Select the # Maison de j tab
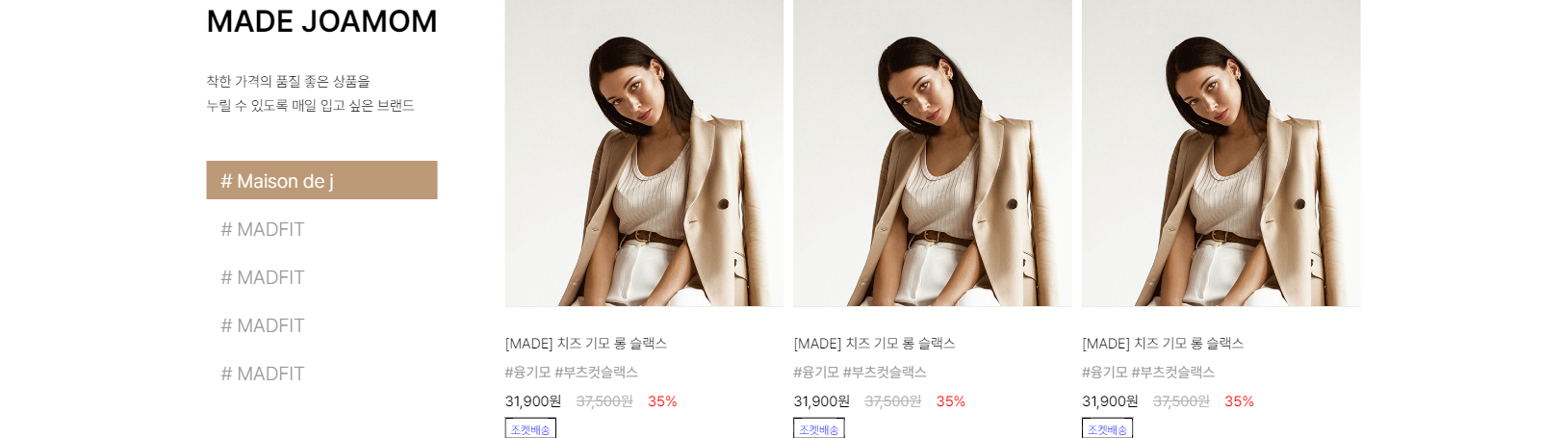Screen dimensions: 1568x438 coord(321,180)
